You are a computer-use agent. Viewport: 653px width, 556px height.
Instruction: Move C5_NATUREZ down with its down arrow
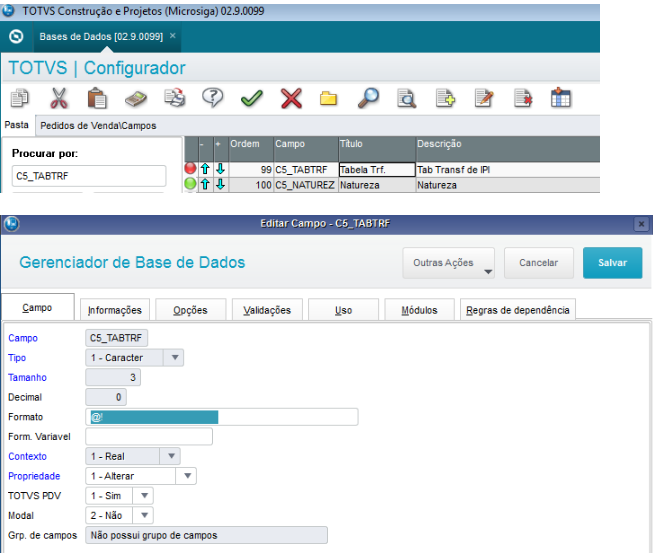pyautogui.click(x=220, y=184)
